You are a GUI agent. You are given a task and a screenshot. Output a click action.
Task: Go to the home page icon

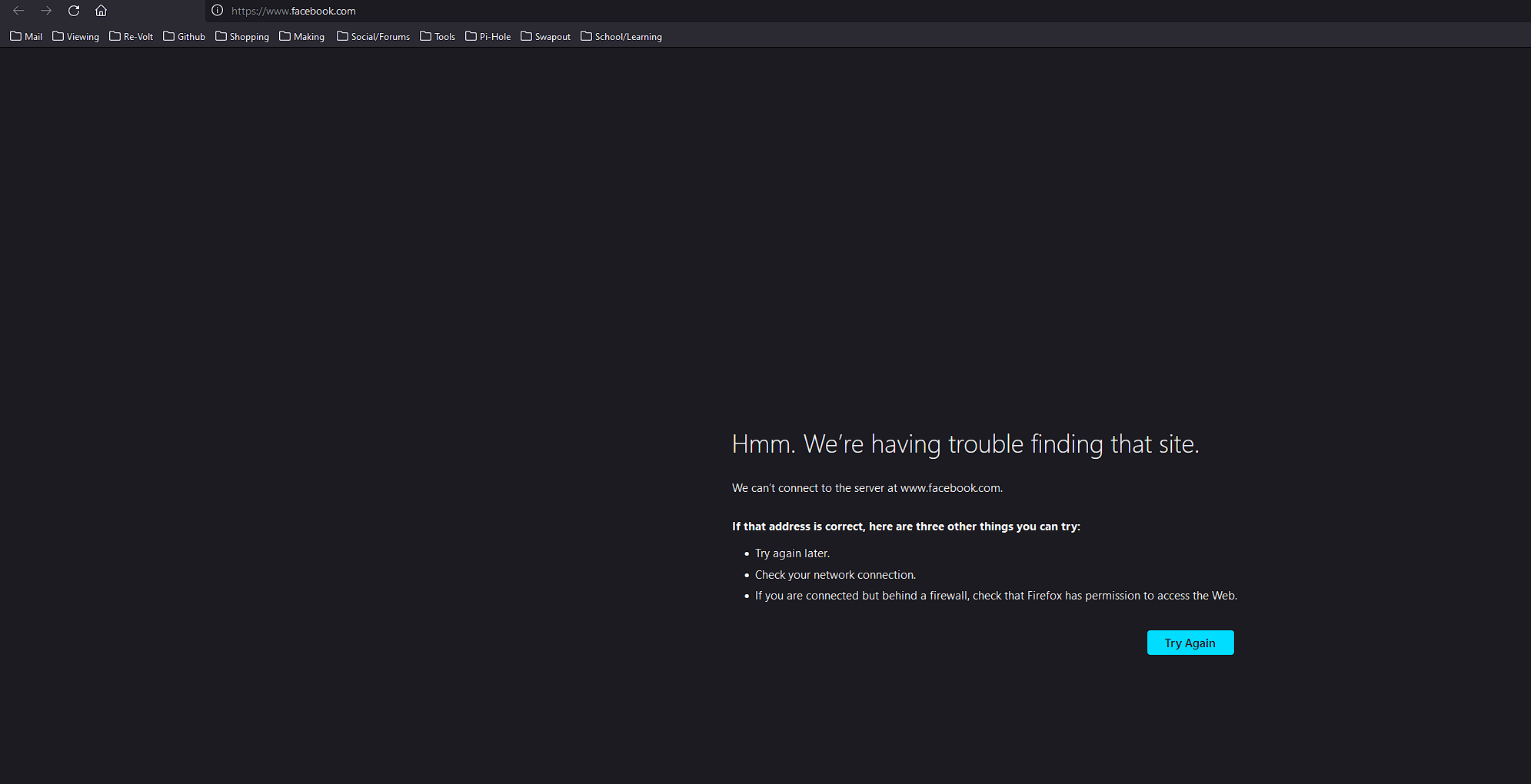(x=101, y=11)
